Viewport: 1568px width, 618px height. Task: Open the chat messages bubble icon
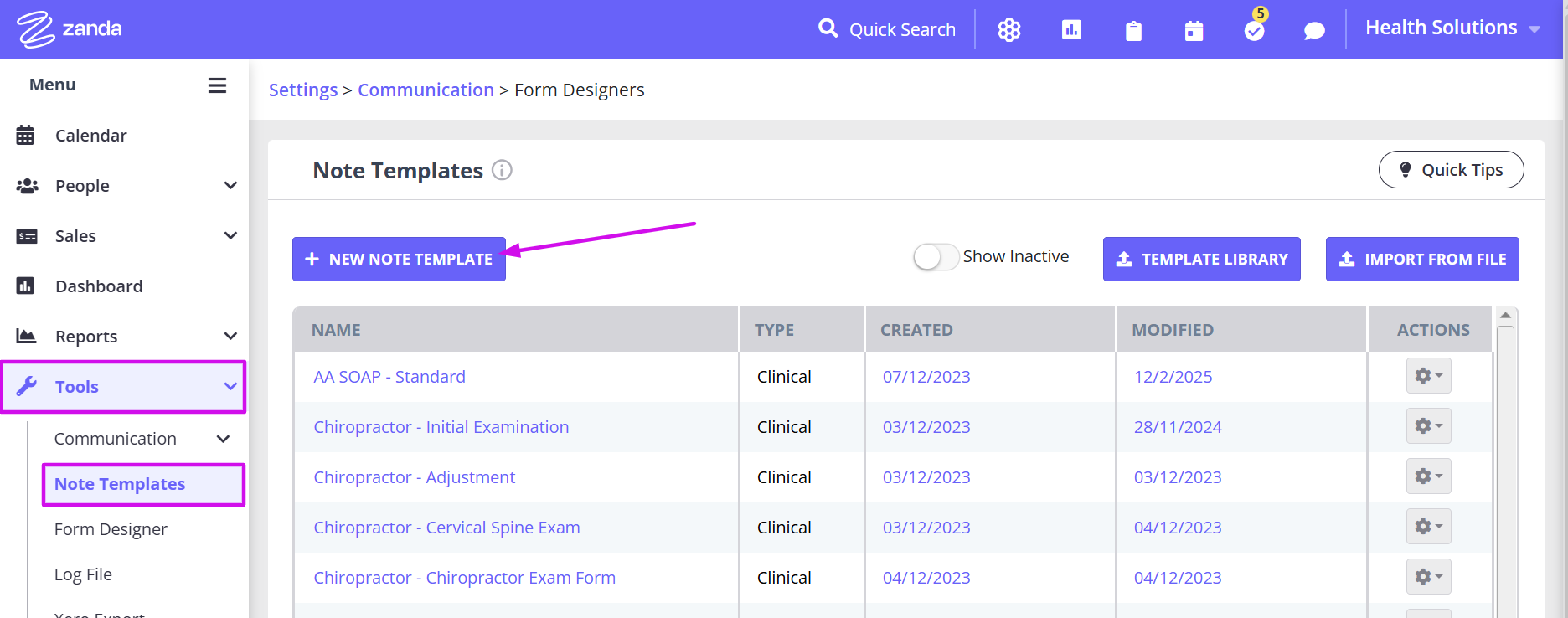[x=1314, y=32]
